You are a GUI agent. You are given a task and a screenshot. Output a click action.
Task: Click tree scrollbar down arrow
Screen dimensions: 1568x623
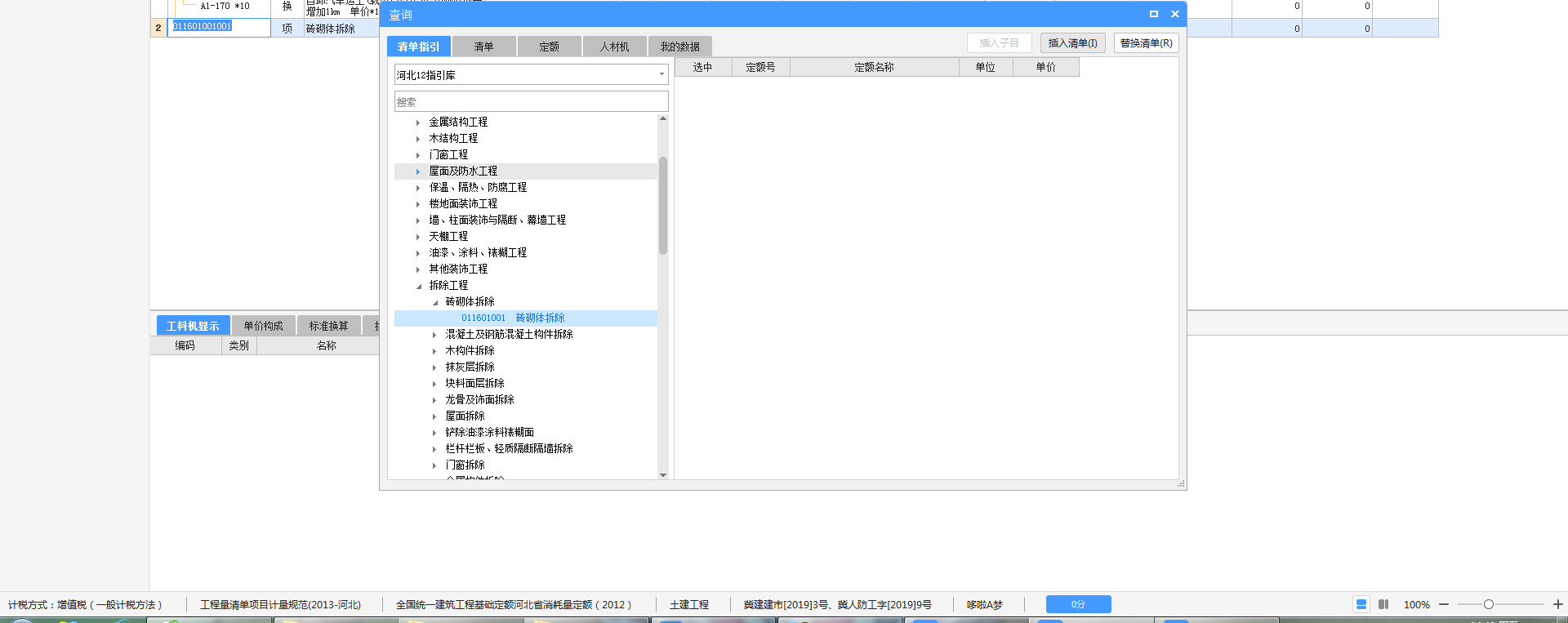tap(663, 474)
